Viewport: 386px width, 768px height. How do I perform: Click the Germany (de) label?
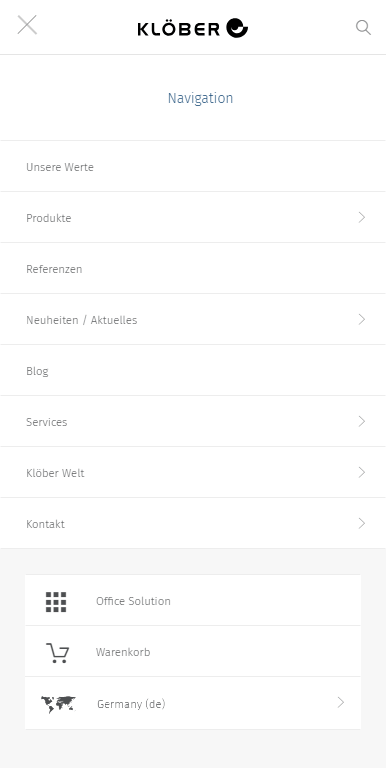(x=131, y=704)
